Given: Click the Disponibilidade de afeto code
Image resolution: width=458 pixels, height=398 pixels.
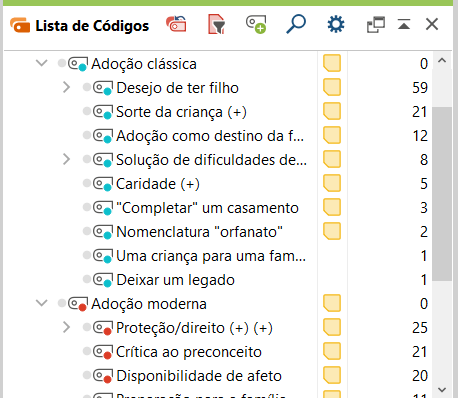Looking at the screenshot, I should (199, 376).
